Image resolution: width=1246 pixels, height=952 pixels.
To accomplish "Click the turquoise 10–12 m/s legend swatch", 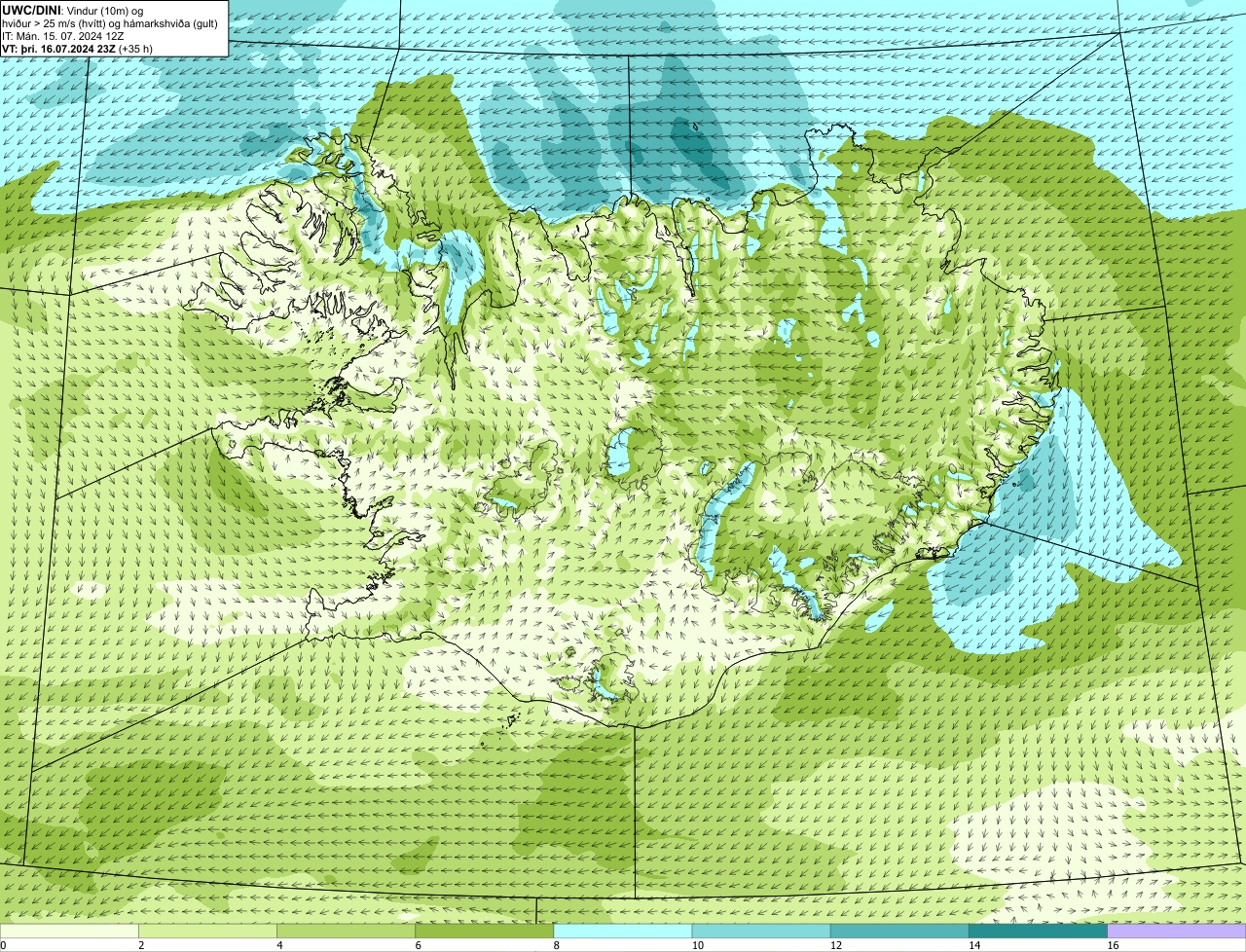I will (x=762, y=932).
